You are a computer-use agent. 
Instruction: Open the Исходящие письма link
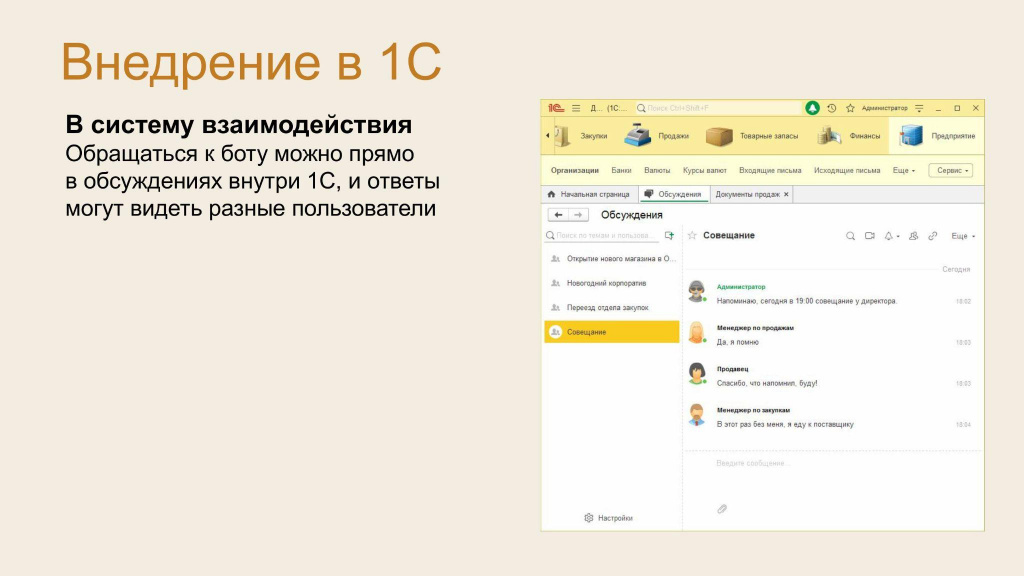pos(847,170)
